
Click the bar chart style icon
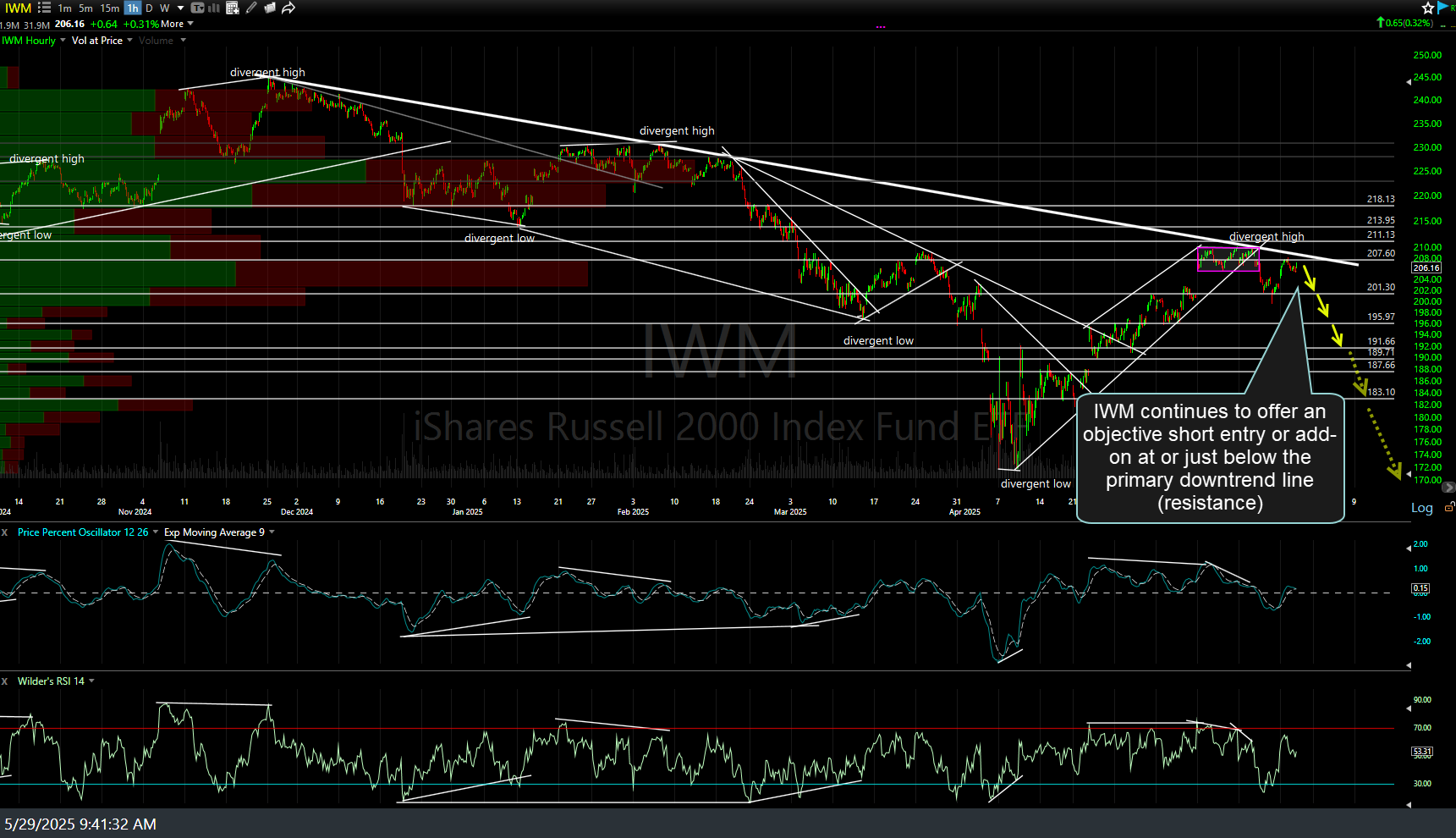tap(214, 8)
